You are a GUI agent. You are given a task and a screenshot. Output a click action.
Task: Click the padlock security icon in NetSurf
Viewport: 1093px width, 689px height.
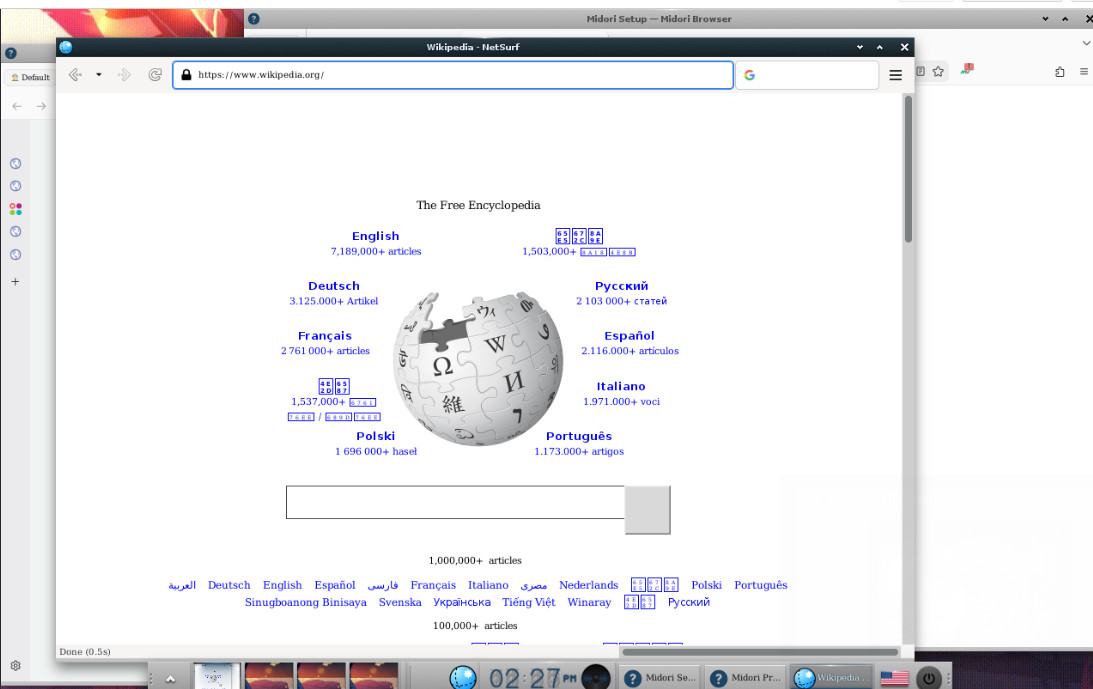point(186,75)
